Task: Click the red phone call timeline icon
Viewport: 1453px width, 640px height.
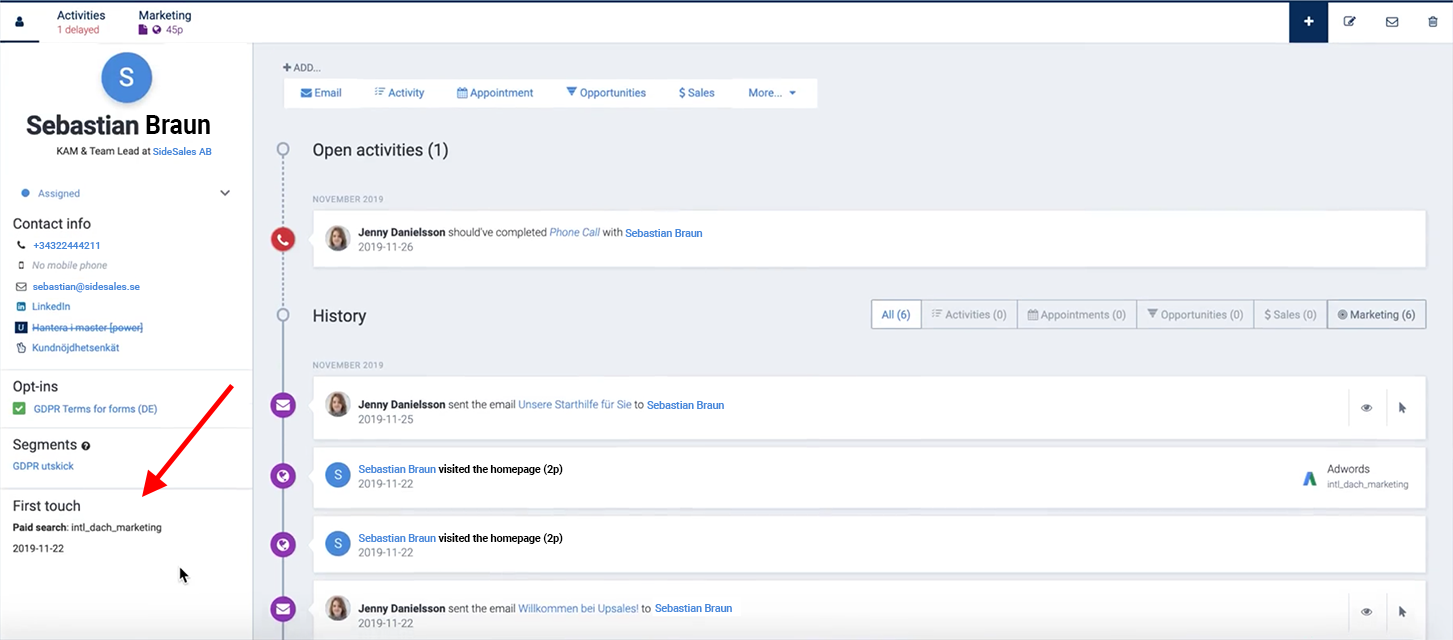Action: 283,239
